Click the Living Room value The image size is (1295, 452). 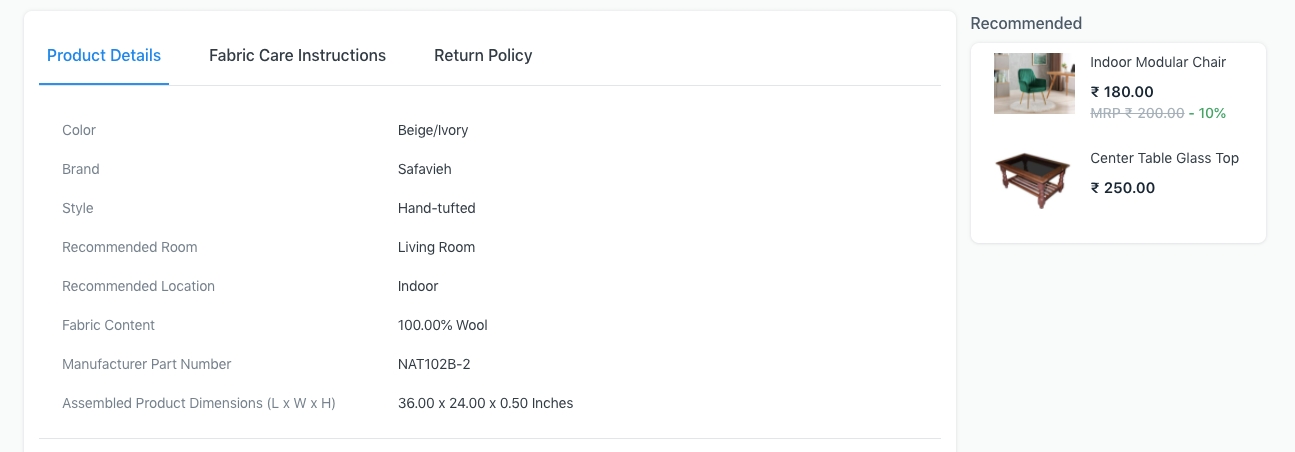click(436, 247)
